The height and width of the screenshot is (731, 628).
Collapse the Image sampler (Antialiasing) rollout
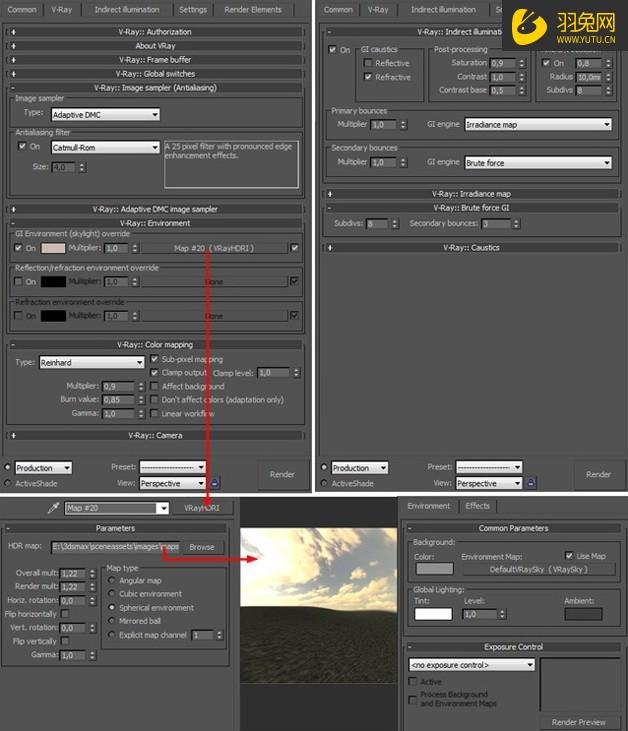155,88
